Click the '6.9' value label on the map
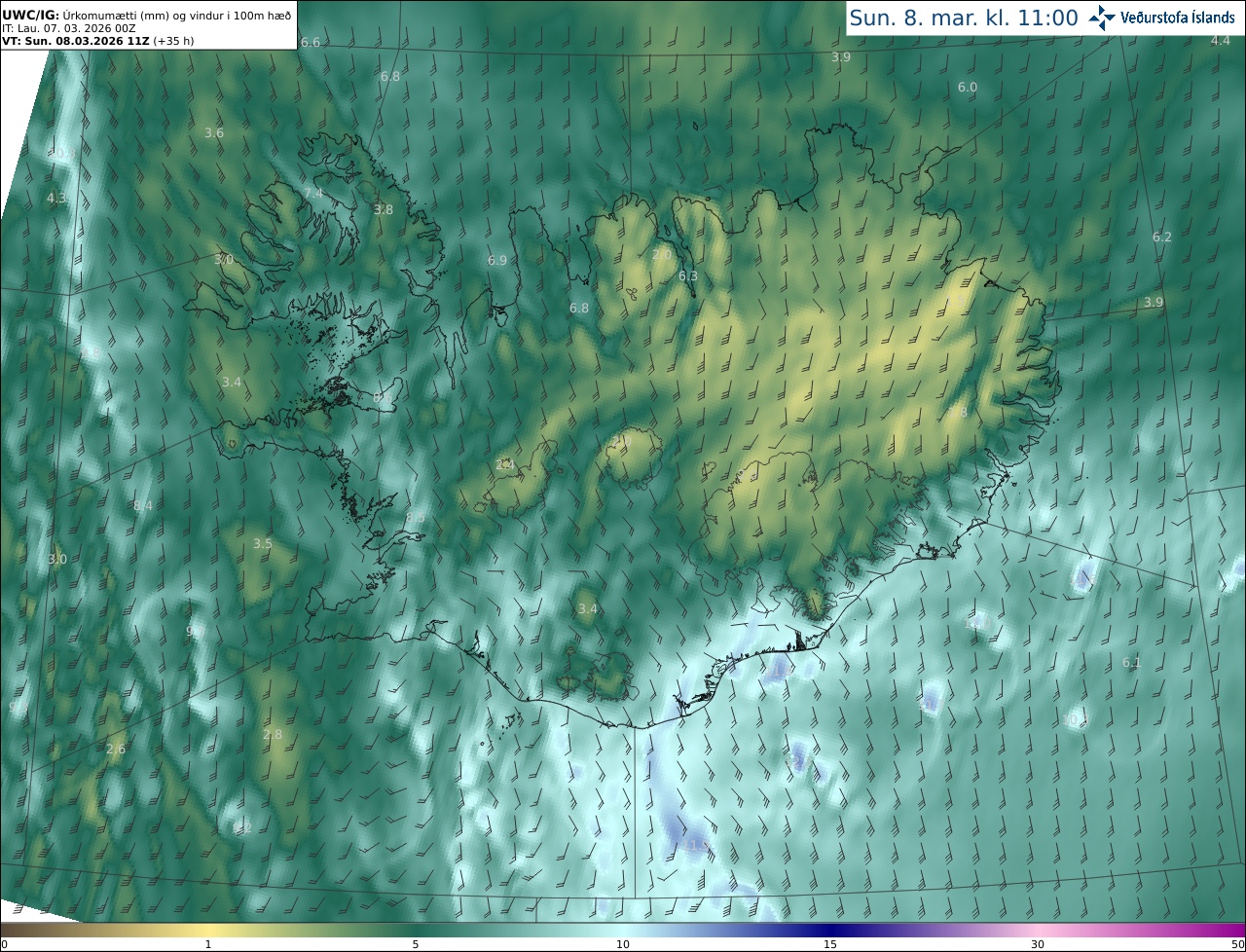Image resolution: width=1246 pixels, height=952 pixels. coord(497,260)
